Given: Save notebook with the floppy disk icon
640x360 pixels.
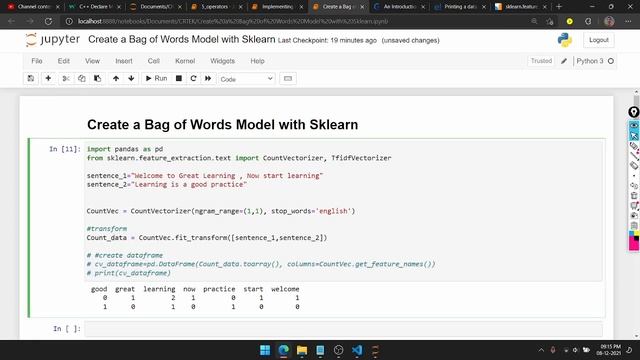Looking at the screenshot, I should 31,78.
